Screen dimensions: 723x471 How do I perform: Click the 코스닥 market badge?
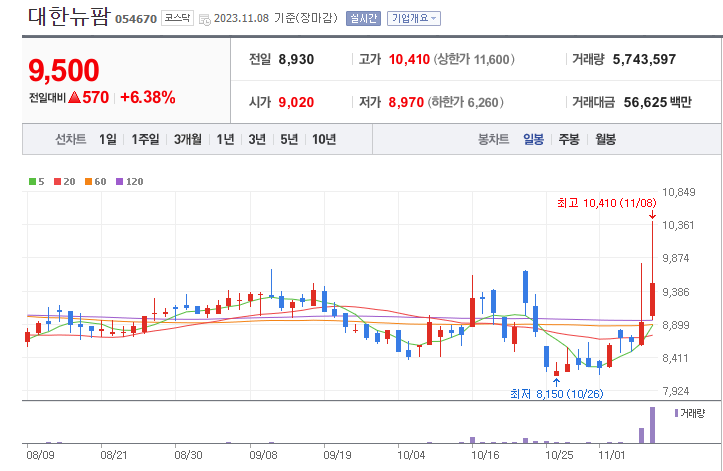[178, 18]
